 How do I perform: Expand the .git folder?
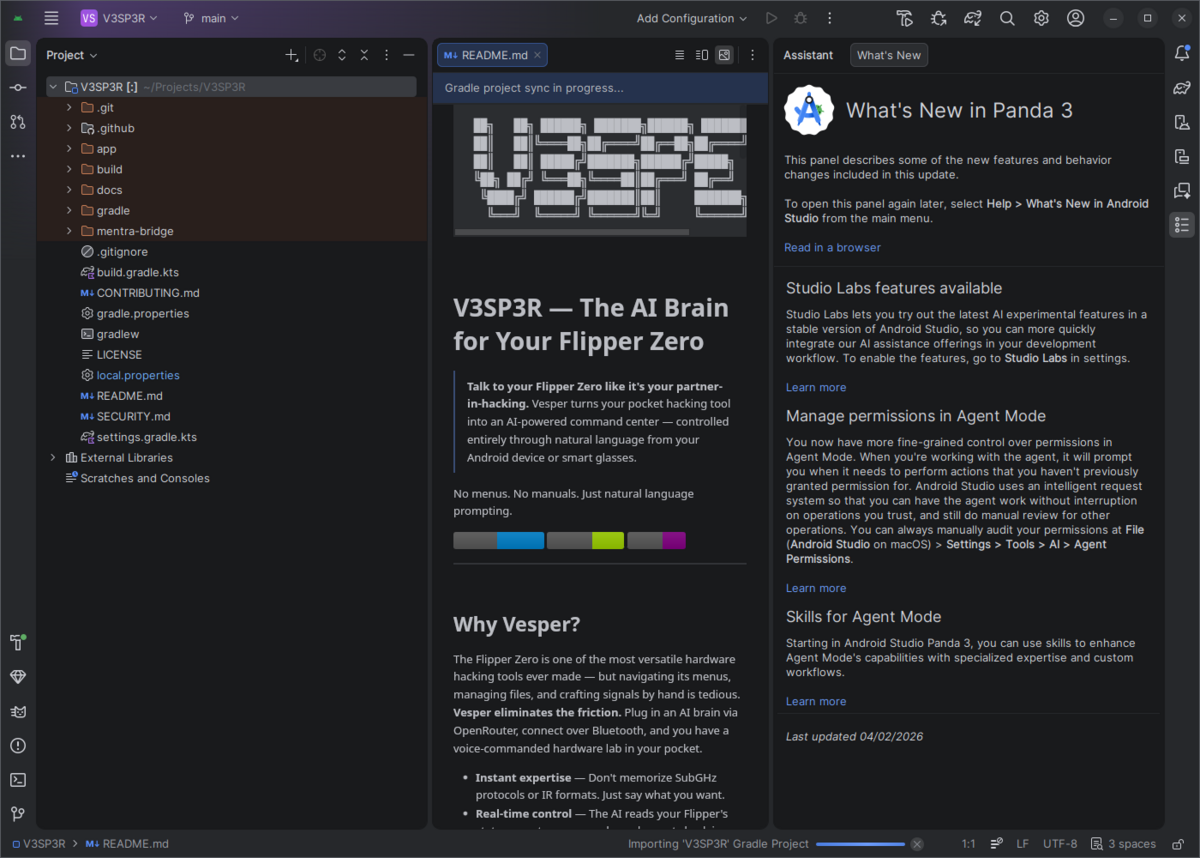tap(69, 108)
